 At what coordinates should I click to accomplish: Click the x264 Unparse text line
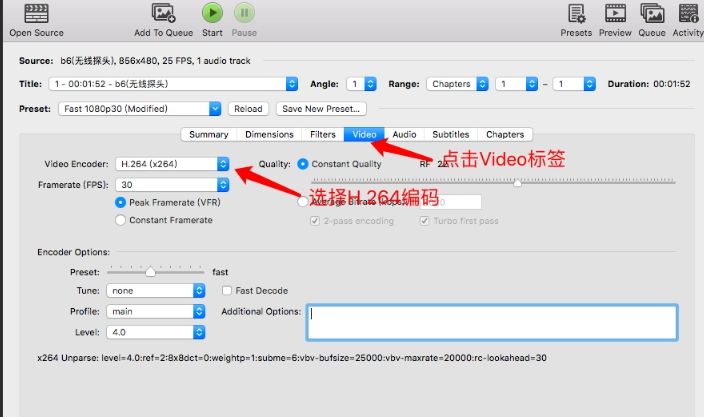[292, 358]
